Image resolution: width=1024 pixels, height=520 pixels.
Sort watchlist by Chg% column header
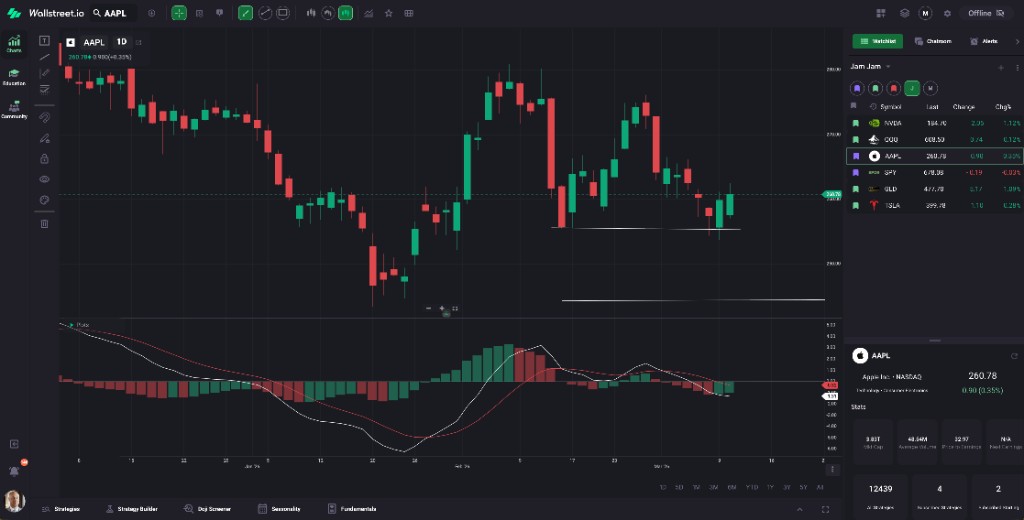[1002, 106]
